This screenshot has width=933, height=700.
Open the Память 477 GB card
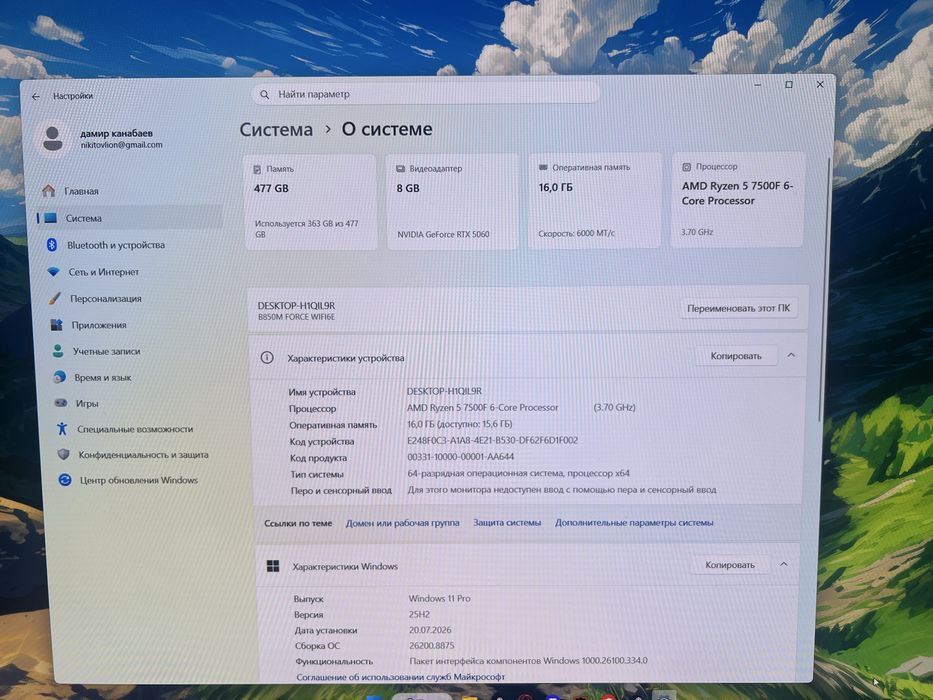(x=310, y=202)
